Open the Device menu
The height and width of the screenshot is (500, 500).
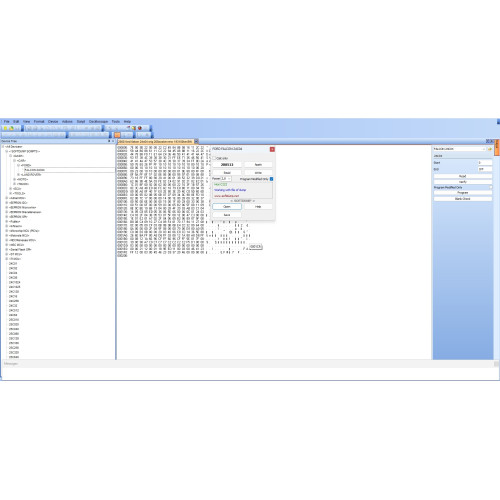tap(53, 122)
